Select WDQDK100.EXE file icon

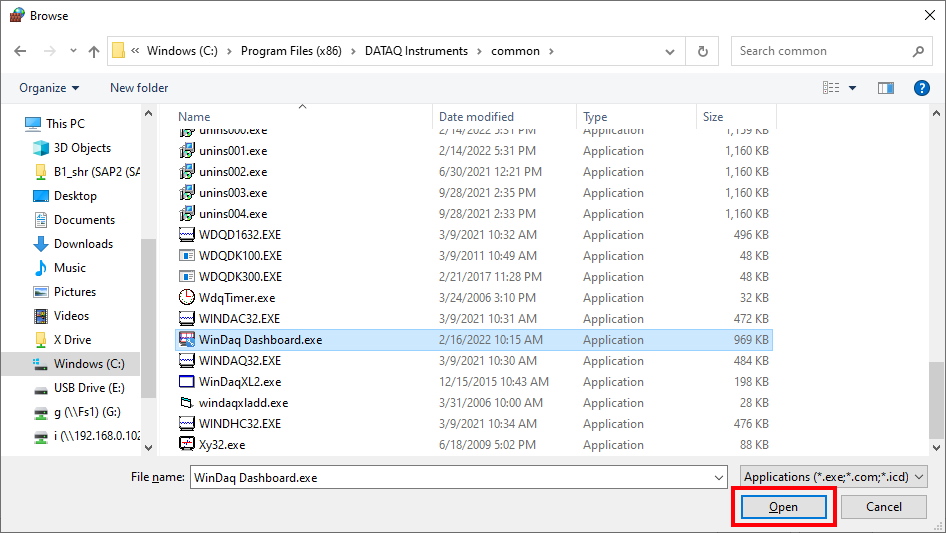(x=187, y=255)
